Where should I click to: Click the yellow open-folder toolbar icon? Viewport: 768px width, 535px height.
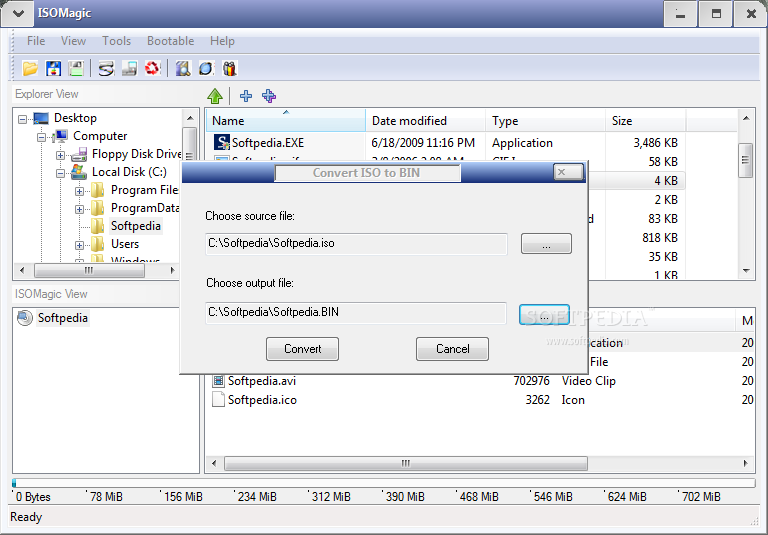30,68
